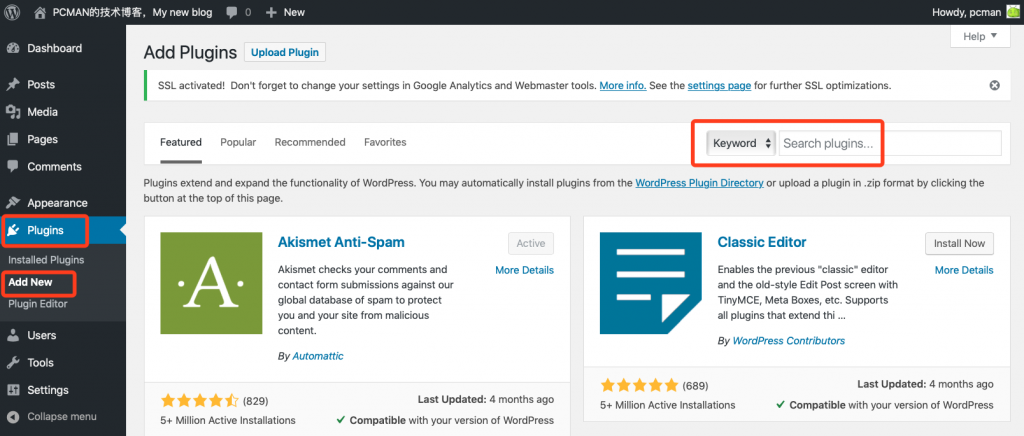
Task: Open Installed Plugins submenu item
Action: click(46, 260)
